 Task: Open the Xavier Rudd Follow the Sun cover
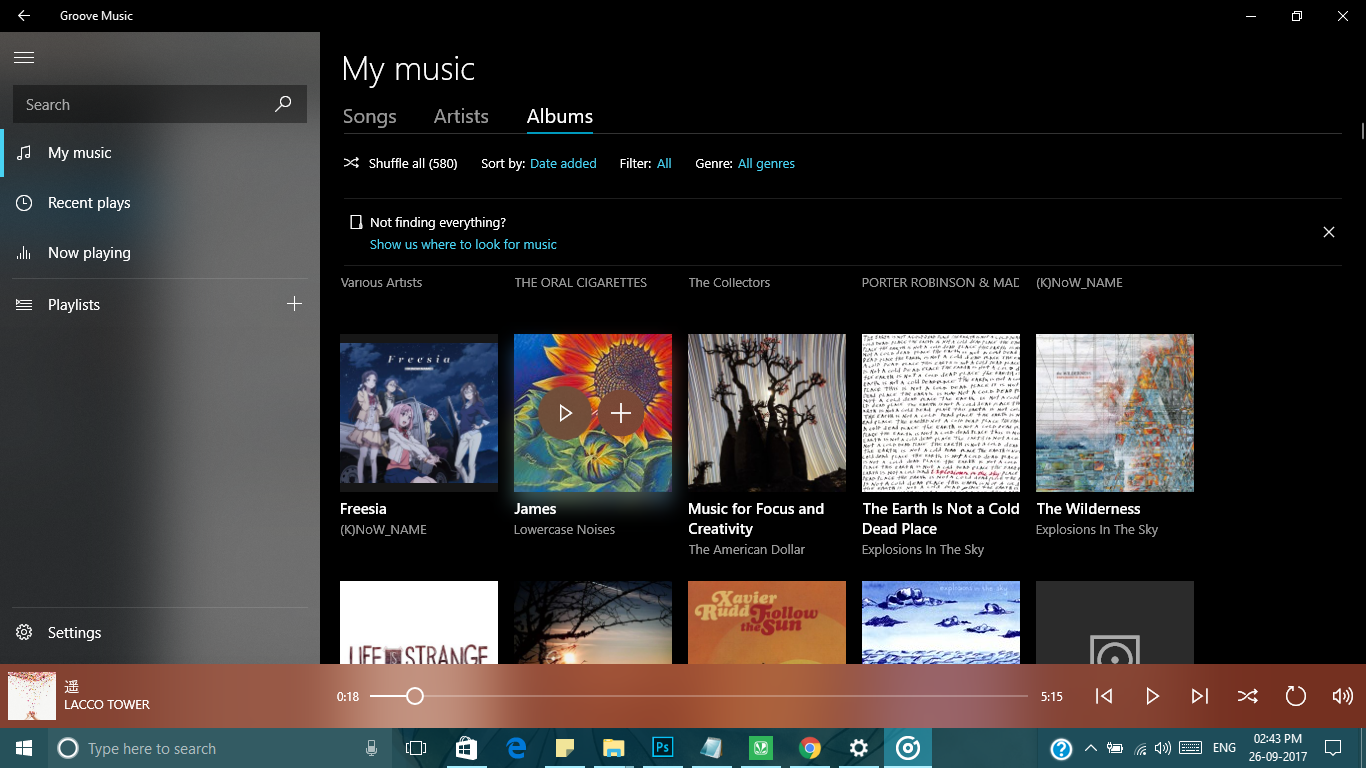pos(767,622)
